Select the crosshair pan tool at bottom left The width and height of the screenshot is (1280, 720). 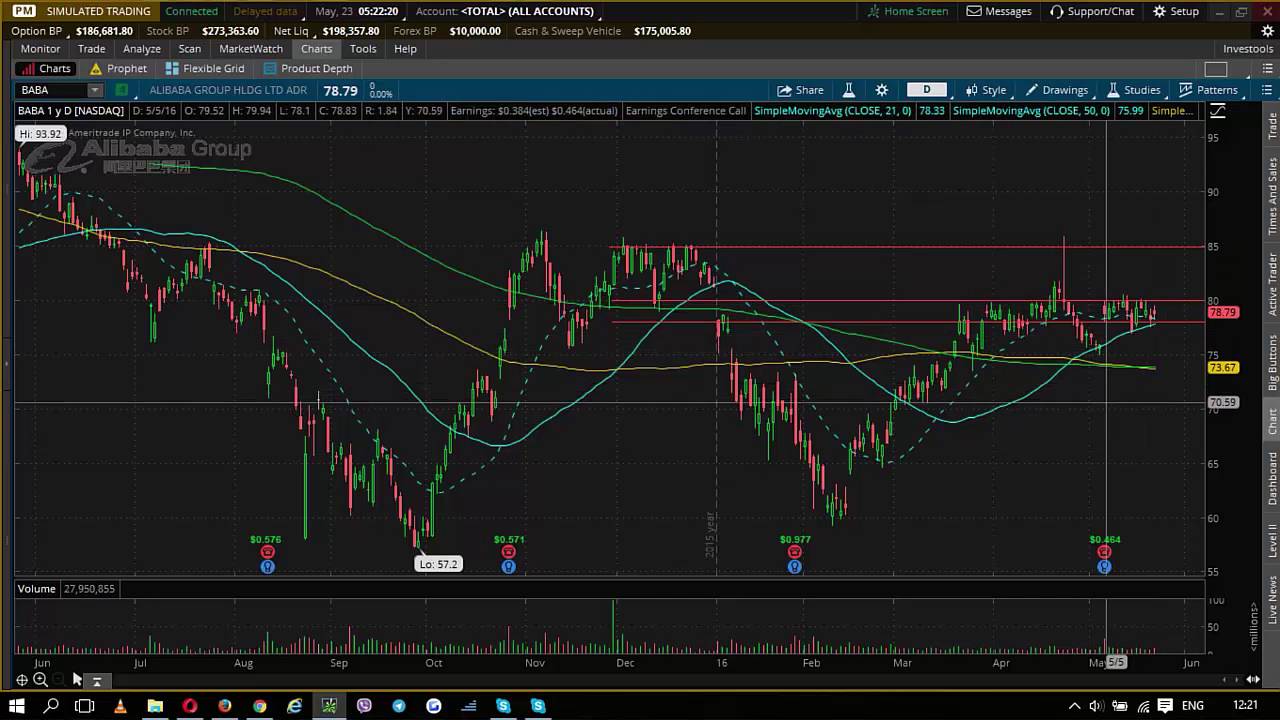[x=21, y=680]
